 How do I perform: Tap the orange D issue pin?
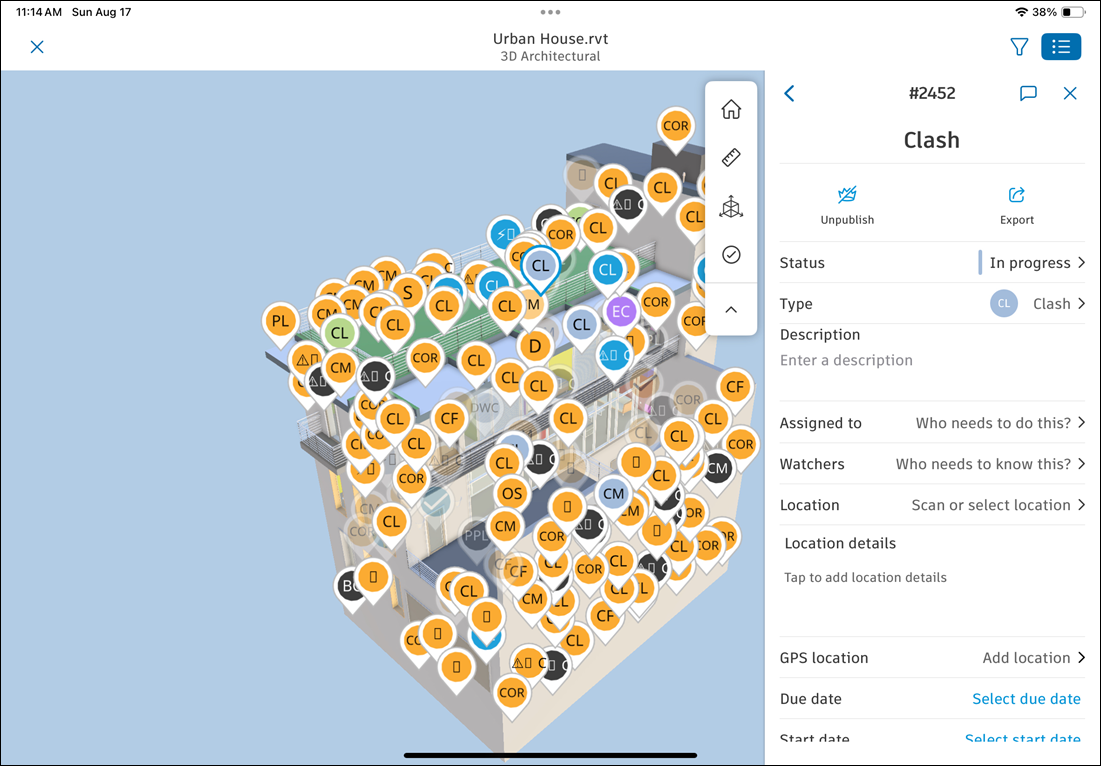point(535,345)
